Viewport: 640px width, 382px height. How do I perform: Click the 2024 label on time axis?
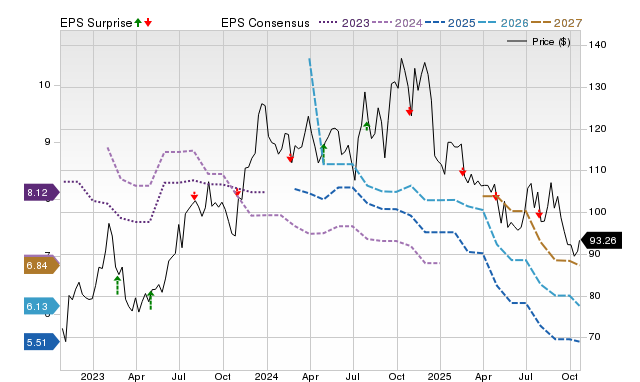(x=266, y=376)
